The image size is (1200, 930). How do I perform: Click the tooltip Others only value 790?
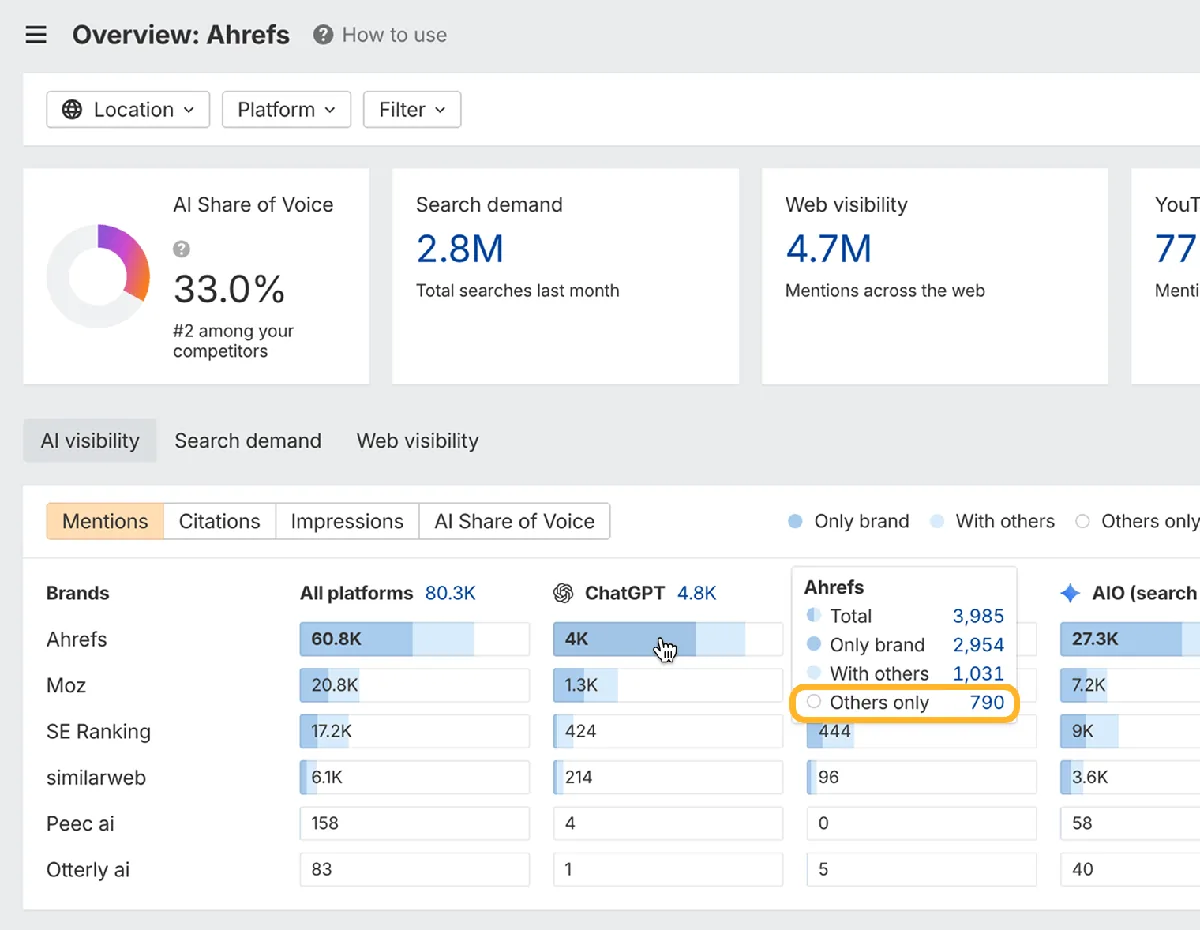(x=987, y=703)
